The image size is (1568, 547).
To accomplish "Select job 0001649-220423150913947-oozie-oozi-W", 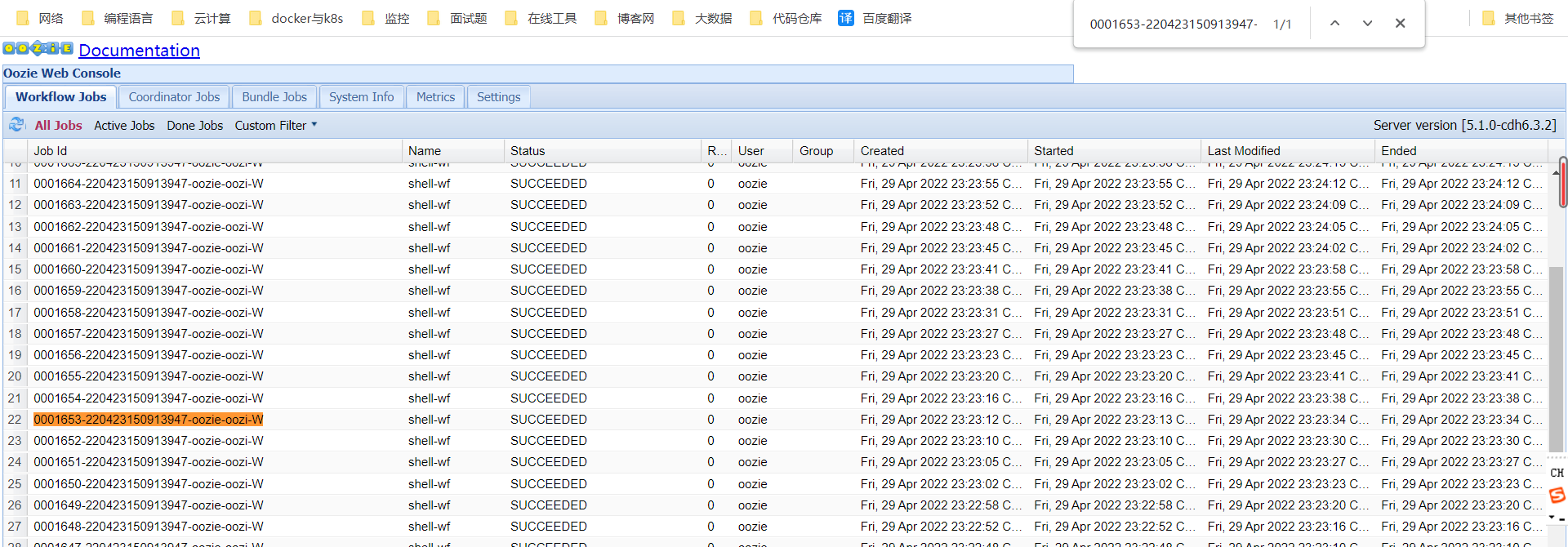I will pos(149,505).
